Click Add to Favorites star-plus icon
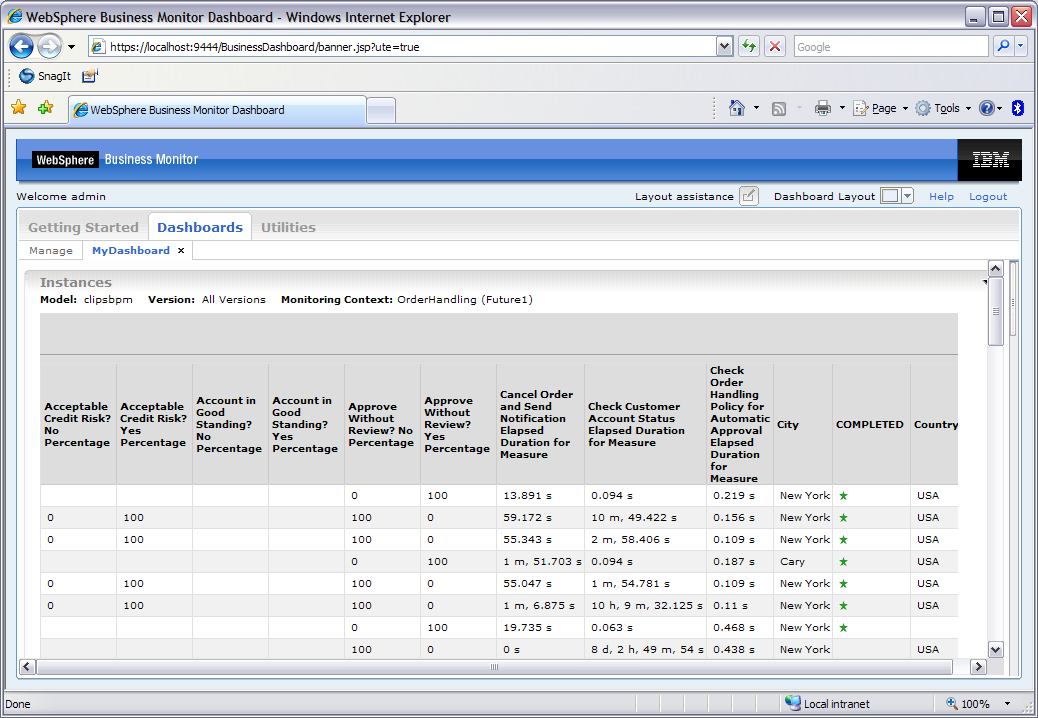Image resolution: width=1038 pixels, height=718 pixels. pos(46,107)
